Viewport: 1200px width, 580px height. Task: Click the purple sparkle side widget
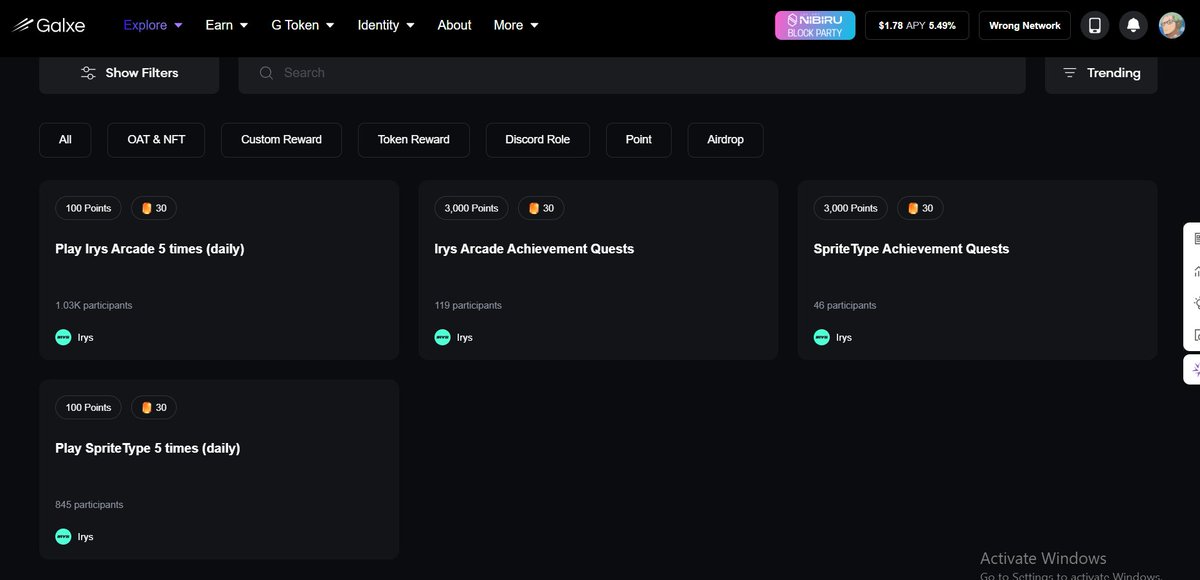1194,369
